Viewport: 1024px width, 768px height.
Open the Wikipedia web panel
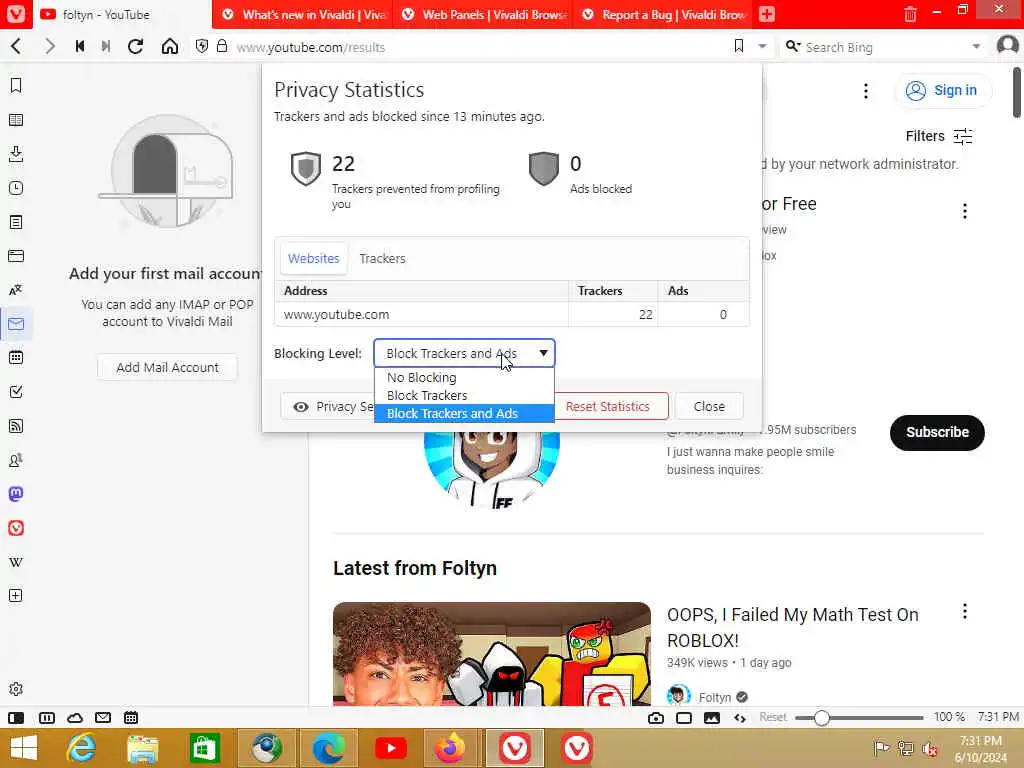click(x=16, y=562)
